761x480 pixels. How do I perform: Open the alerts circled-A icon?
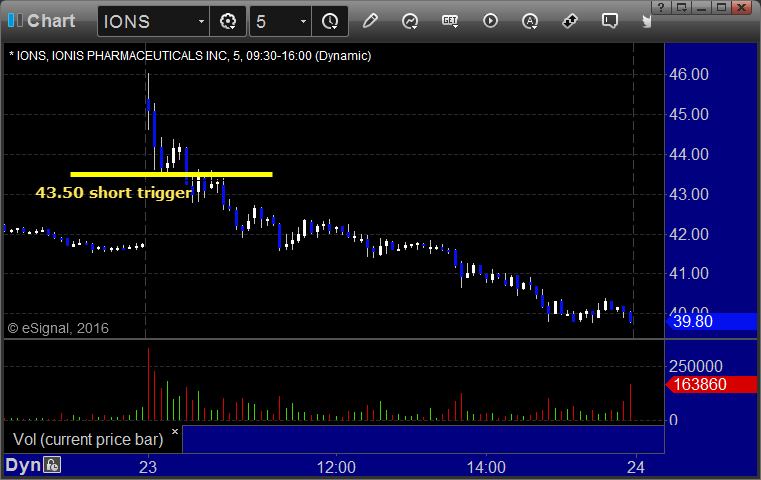[x=529, y=21]
